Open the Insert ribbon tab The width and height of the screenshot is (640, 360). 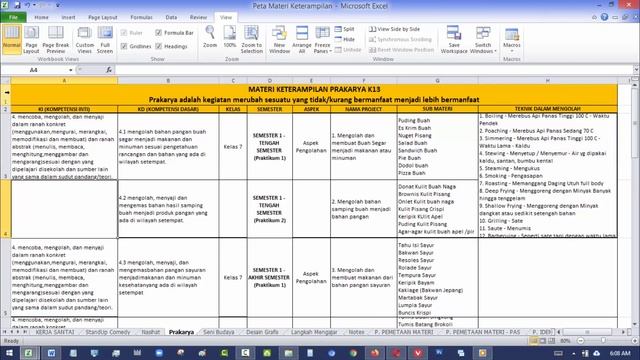(x=68, y=17)
